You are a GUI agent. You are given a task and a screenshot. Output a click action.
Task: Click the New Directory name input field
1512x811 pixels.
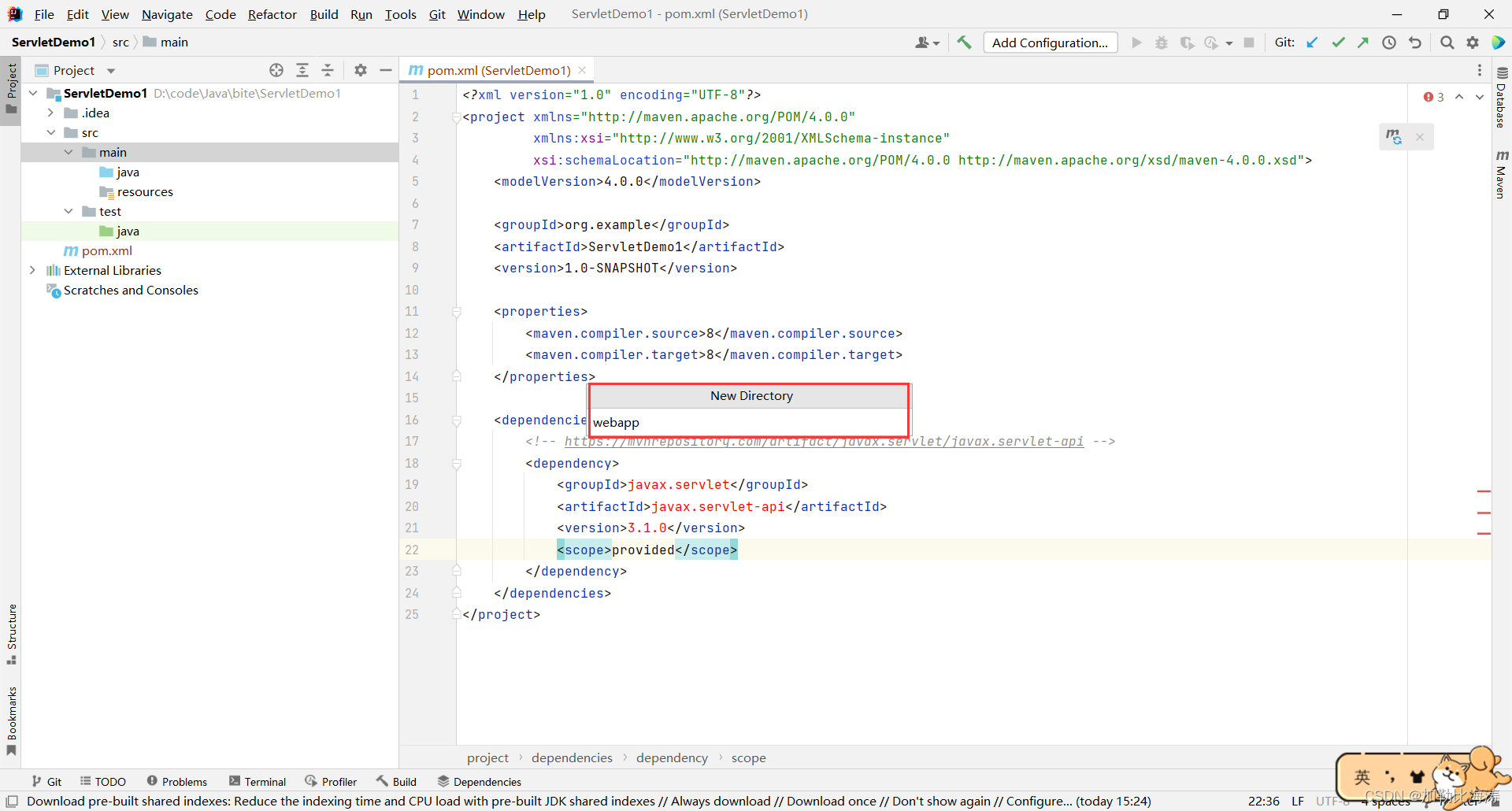[749, 422]
